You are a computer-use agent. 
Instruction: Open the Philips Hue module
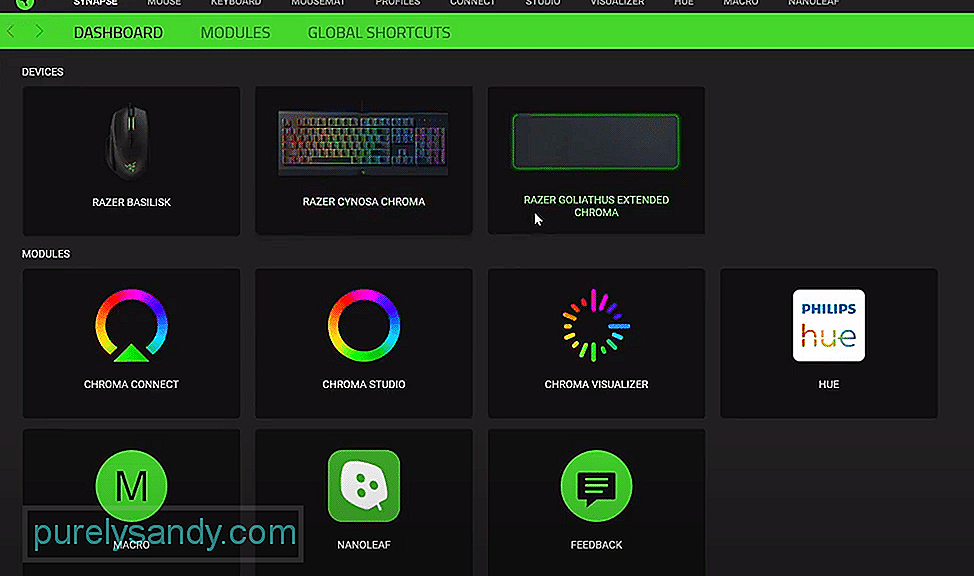point(829,343)
